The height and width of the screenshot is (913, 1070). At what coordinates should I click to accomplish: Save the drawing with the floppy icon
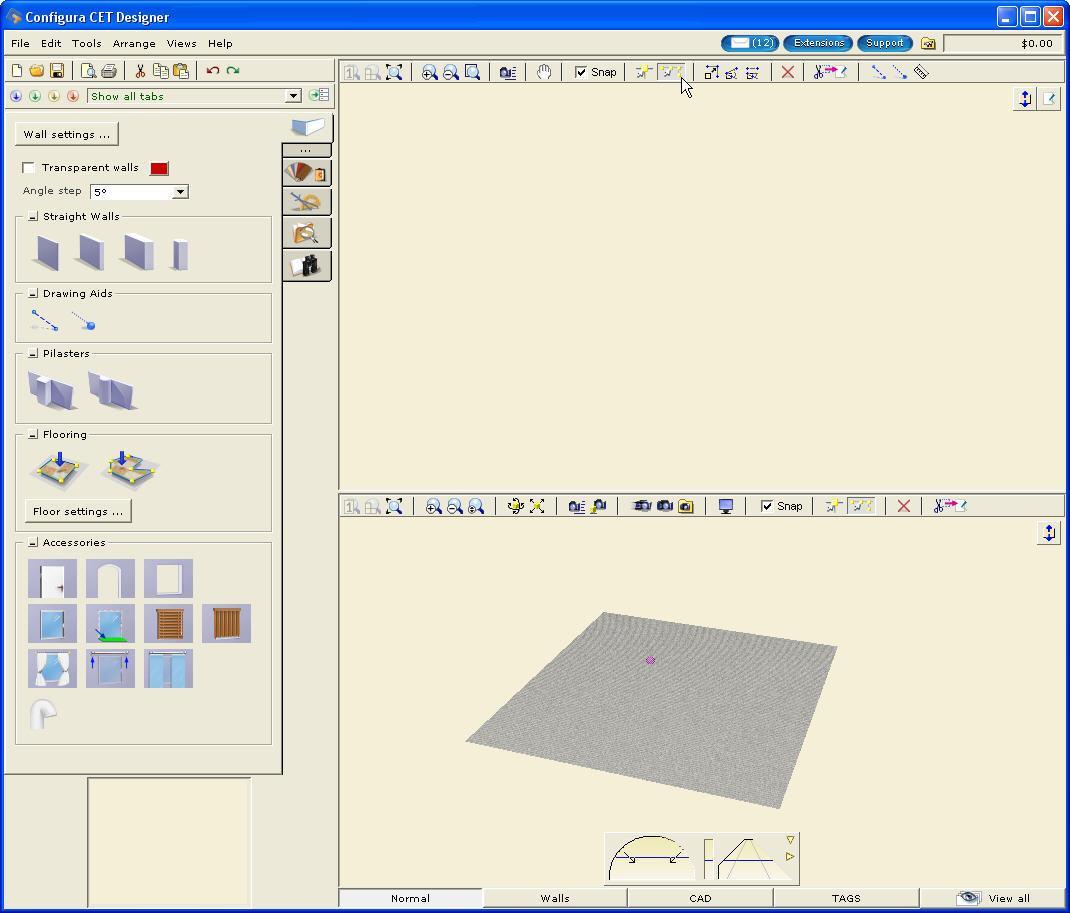coord(57,70)
